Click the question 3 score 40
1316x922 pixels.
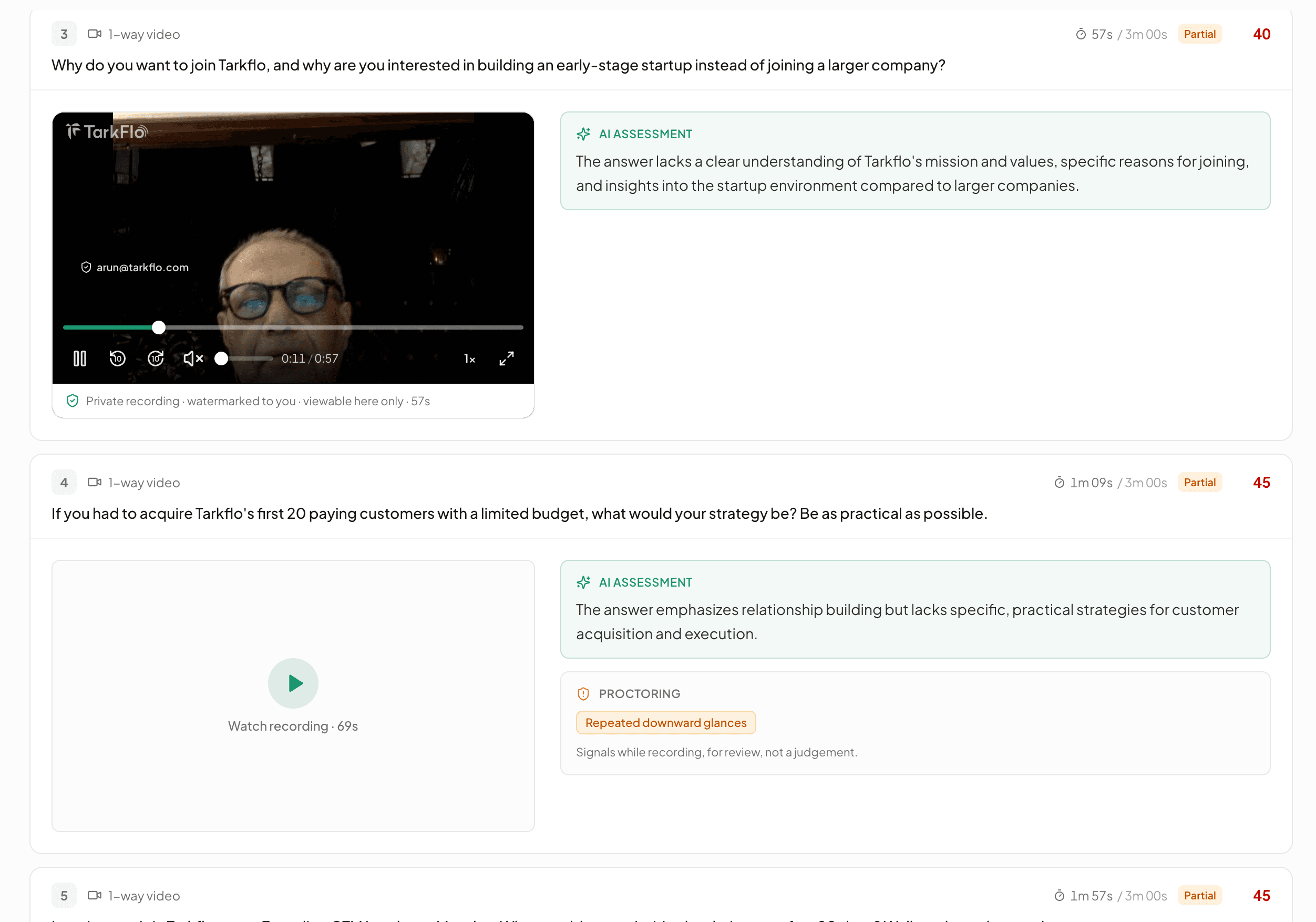(1261, 34)
